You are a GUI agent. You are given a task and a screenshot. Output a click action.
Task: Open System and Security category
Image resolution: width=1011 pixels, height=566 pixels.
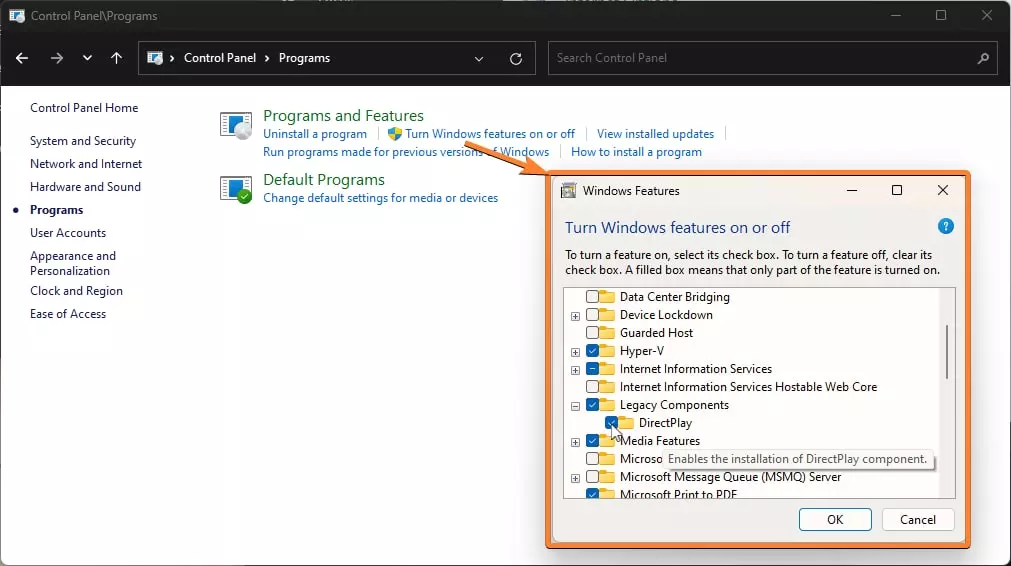[83, 141]
